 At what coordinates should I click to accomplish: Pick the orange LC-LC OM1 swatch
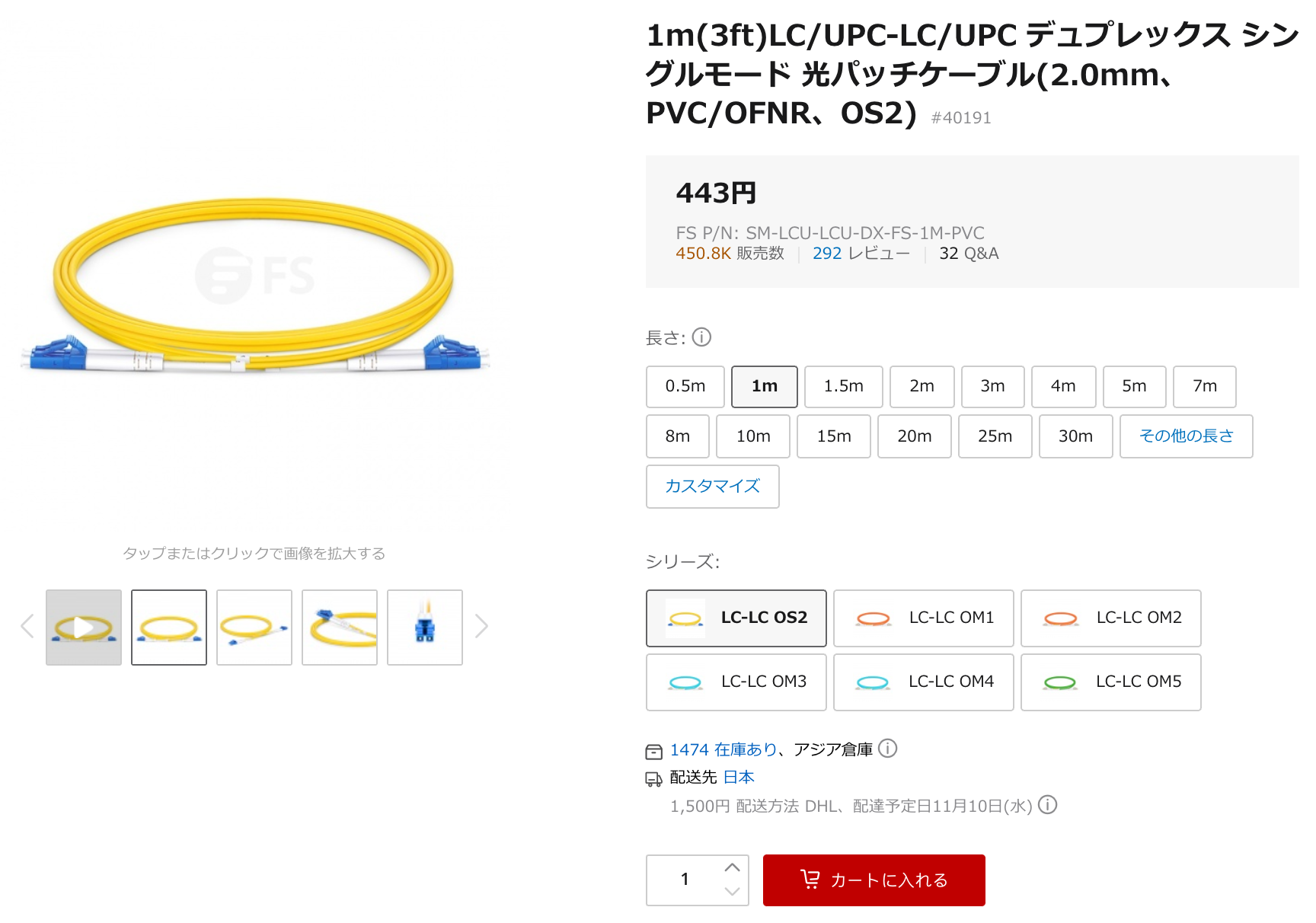[924, 618]
